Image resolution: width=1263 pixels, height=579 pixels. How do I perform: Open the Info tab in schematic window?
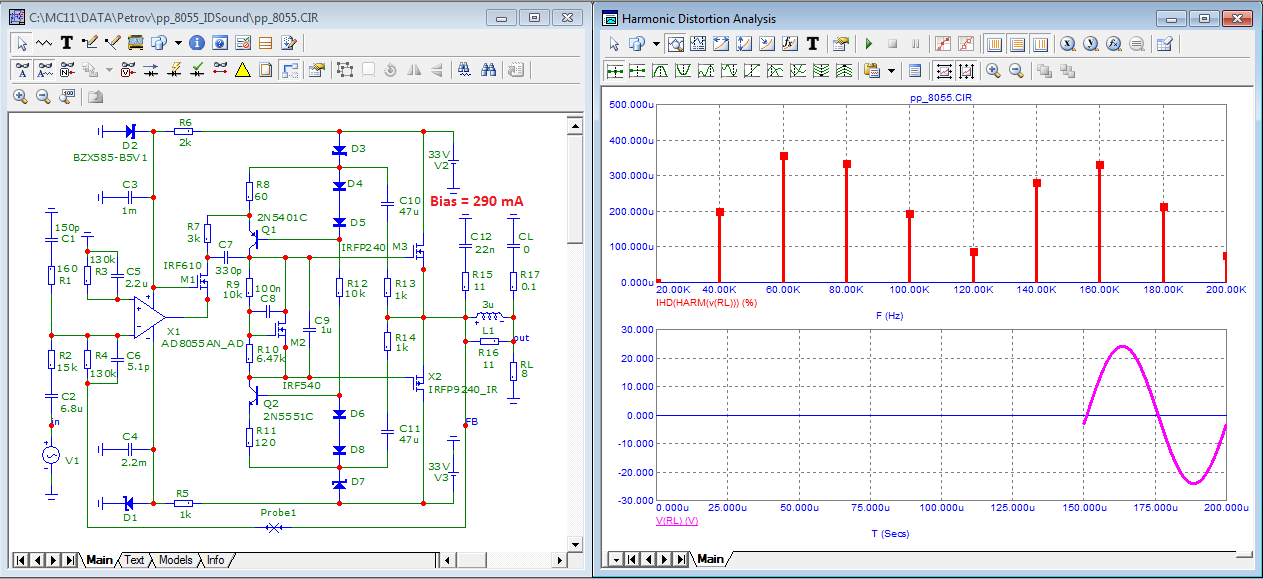215,560
